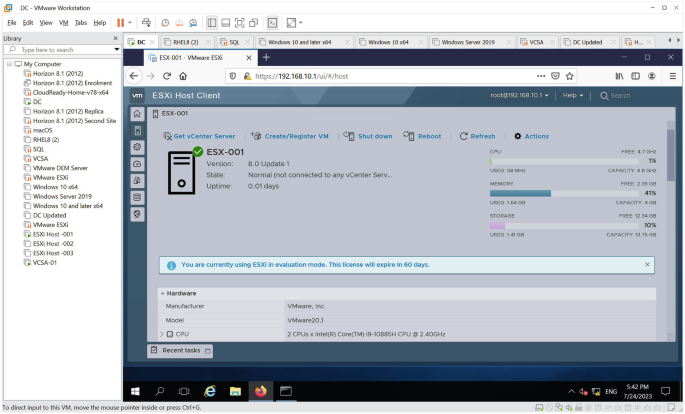The width and height of the screenshot is (685, 414).
Task: Click the Firefox reload page icon
Action: (167, 76)
